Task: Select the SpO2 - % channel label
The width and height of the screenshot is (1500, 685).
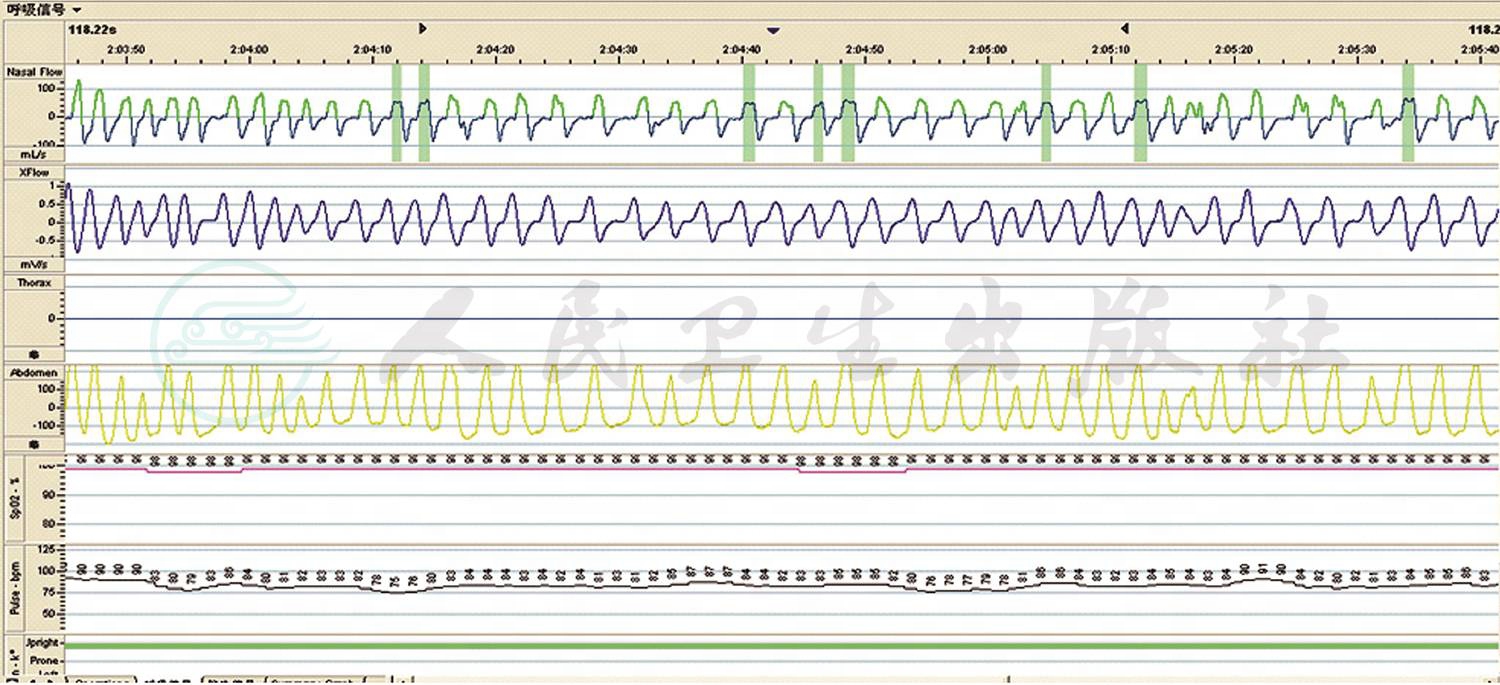Action: 17,499
